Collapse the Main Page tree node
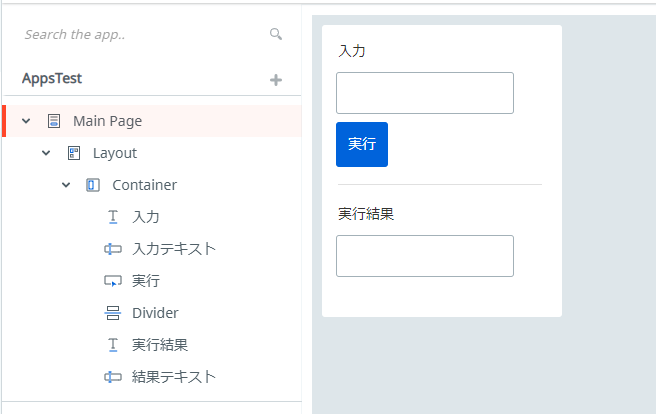 tap(26, 121)
